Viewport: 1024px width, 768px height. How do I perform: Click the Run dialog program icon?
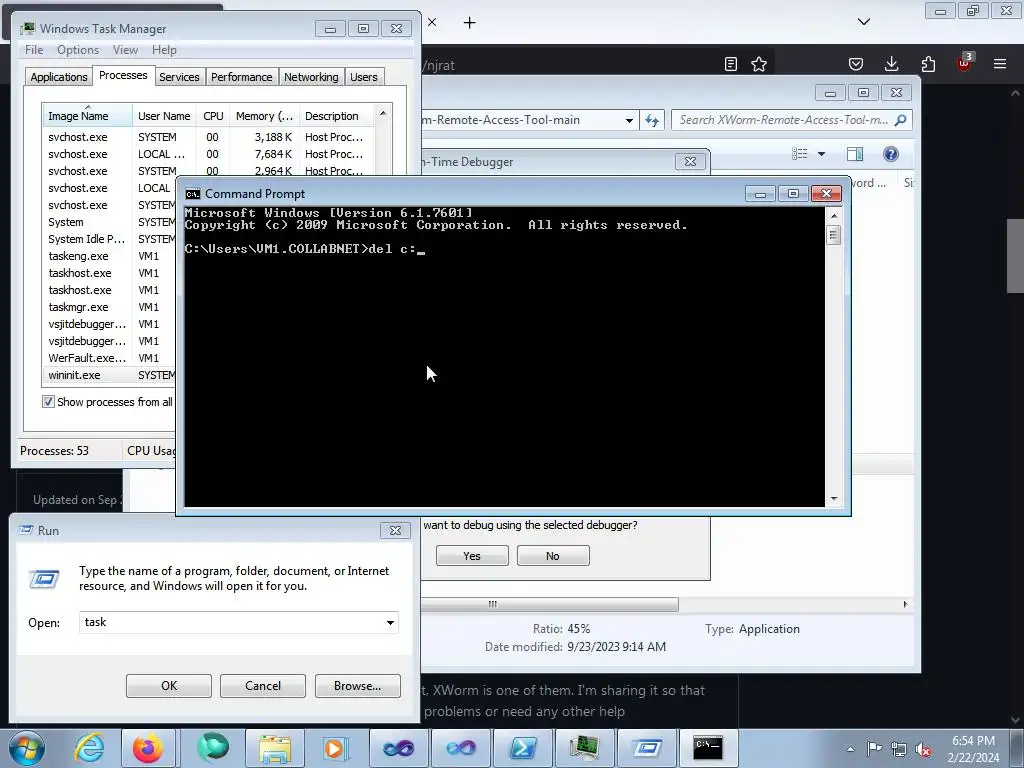click(44, 579)
